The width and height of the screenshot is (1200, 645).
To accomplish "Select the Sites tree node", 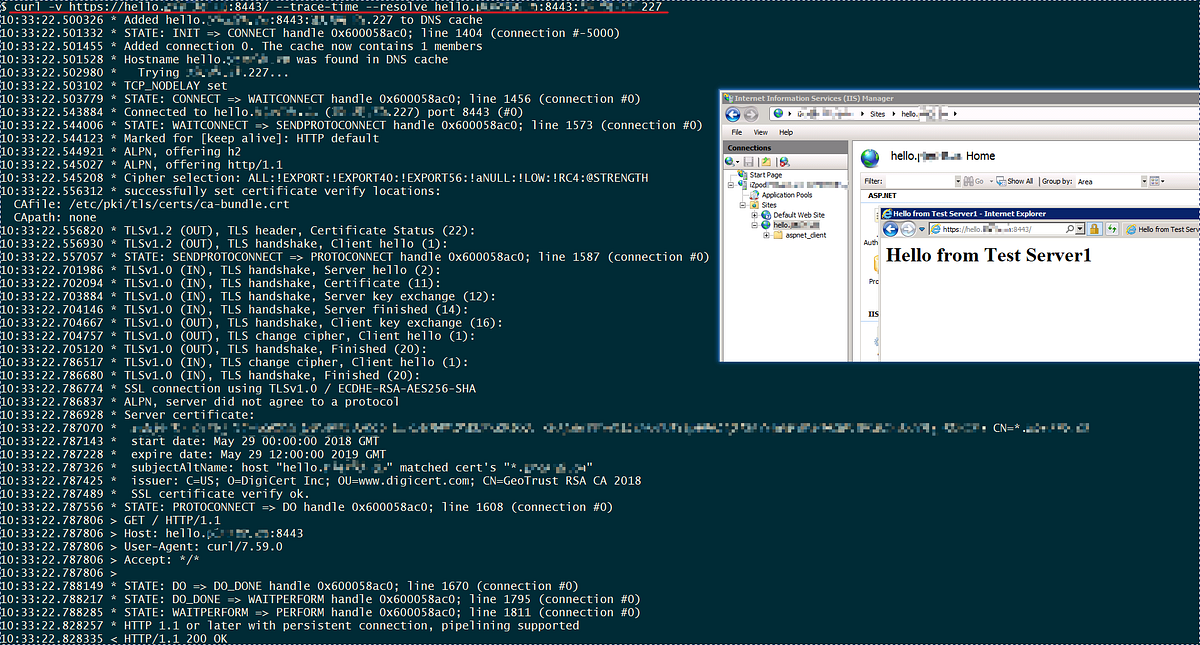I will point(768,205).
